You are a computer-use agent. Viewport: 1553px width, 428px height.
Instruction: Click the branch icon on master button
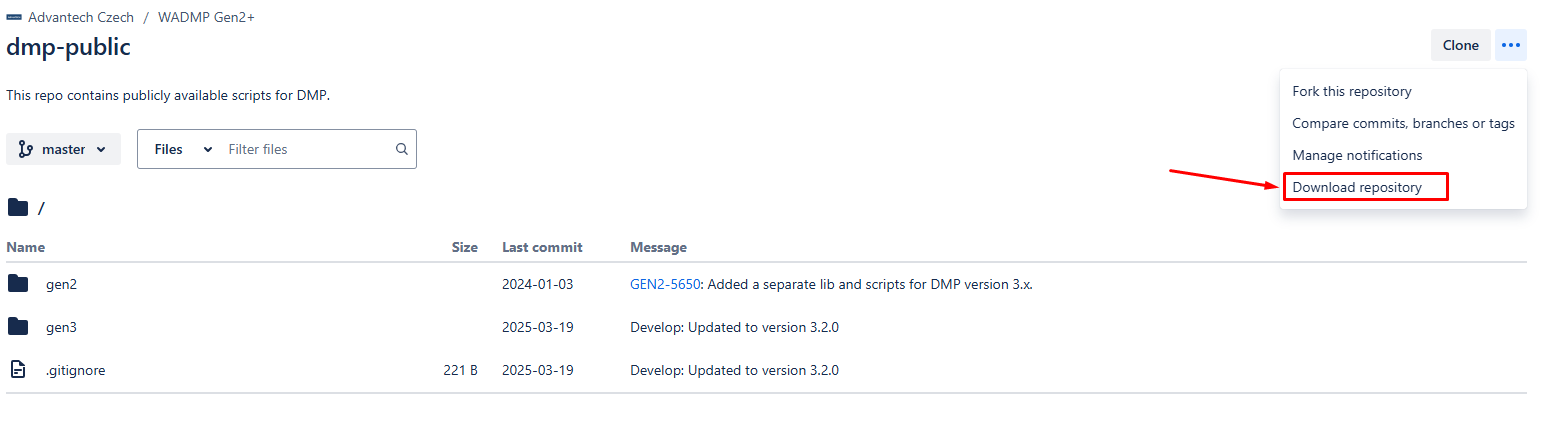(x=26, y=149)
